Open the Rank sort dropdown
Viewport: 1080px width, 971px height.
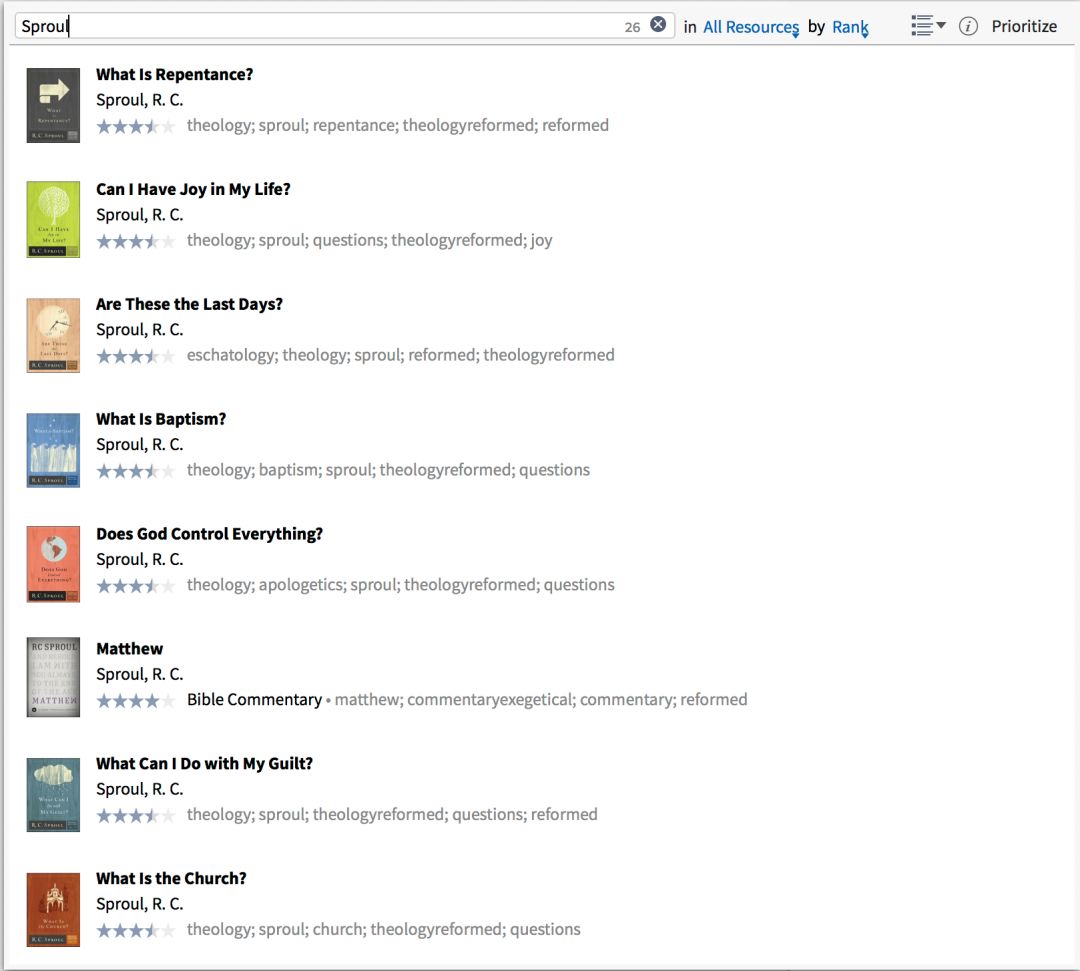[851, 27]
